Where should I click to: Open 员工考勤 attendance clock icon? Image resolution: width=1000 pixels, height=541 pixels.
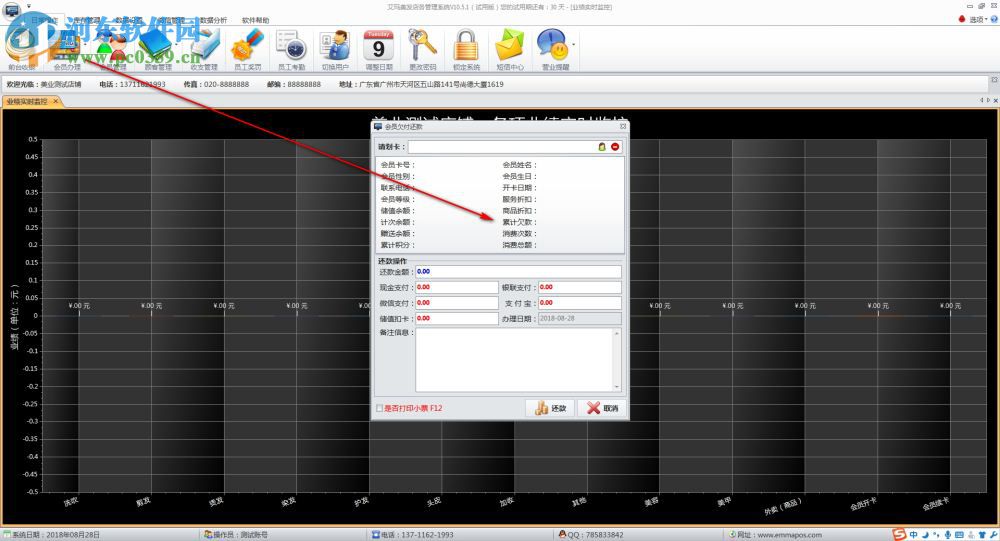(292, 50)
